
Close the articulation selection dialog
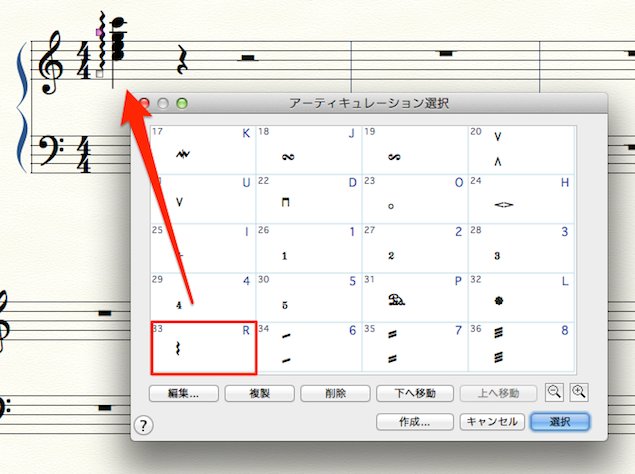coord(144,103)
